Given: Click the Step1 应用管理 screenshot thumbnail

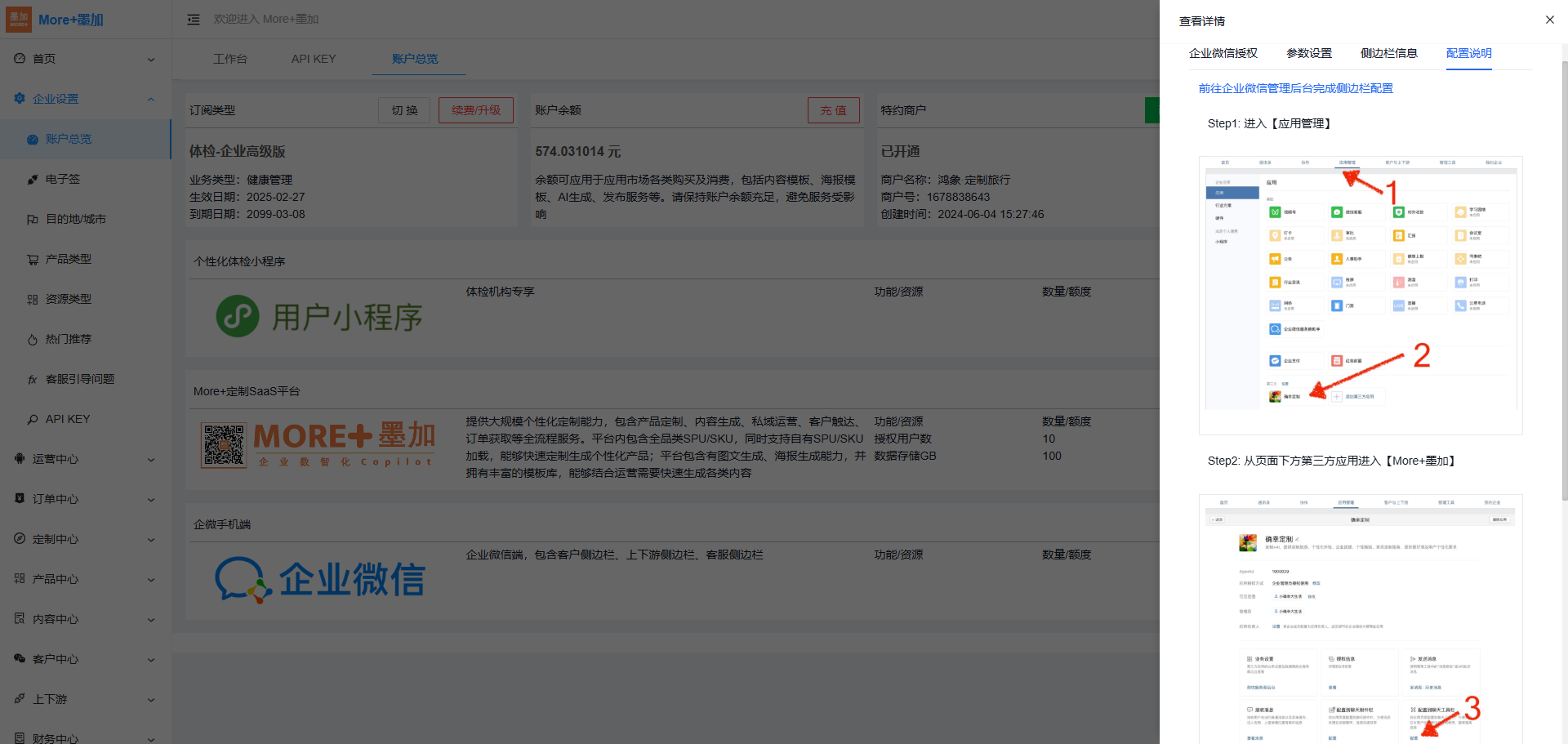Looking at the screenshot, I should click(x=1360, y=294).
